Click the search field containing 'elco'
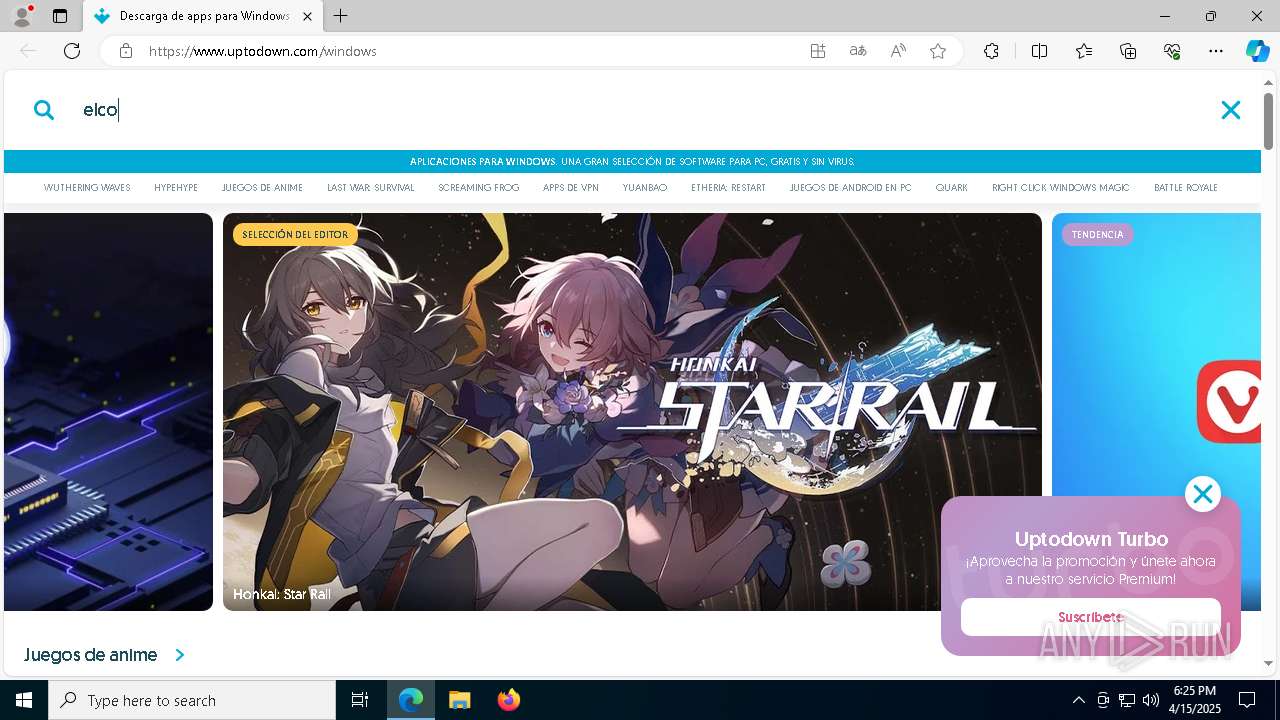This screenshot has width=1280, height=720. (x=640, y=110)
